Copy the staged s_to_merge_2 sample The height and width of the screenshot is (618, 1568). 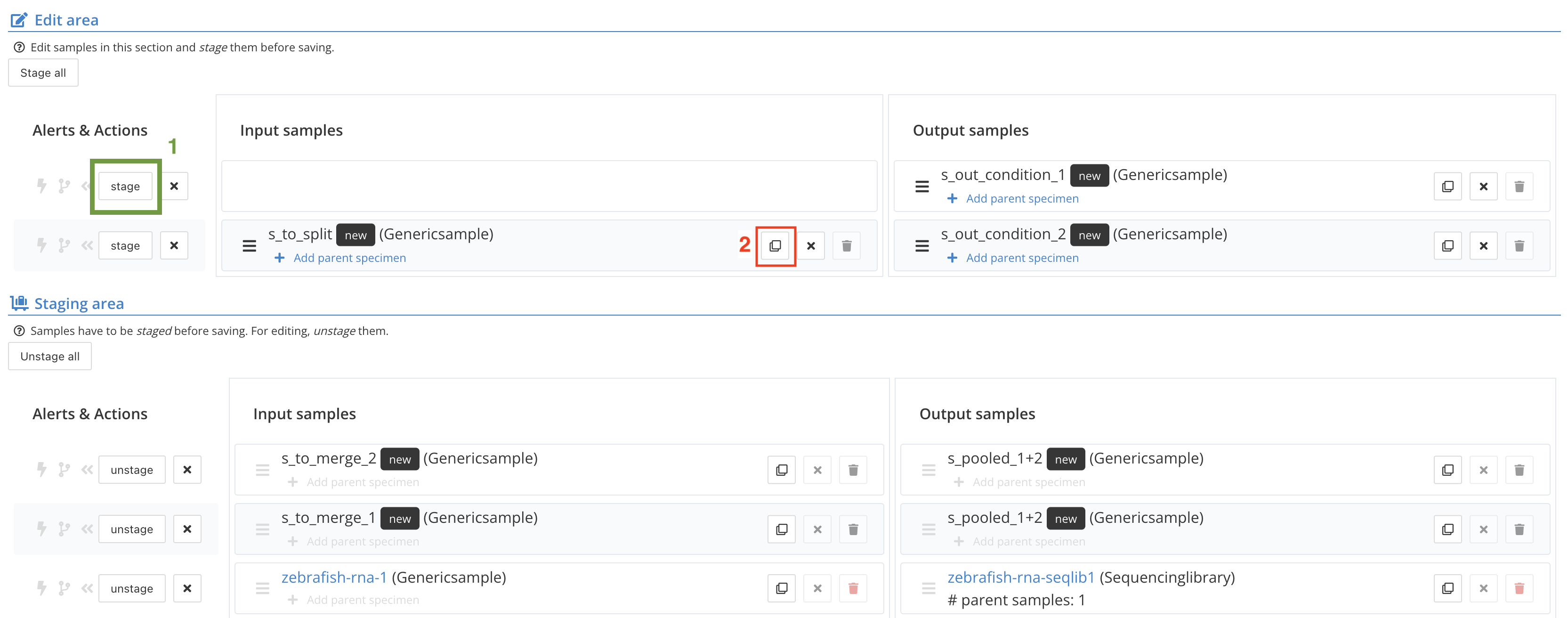[x=782, y=470]
